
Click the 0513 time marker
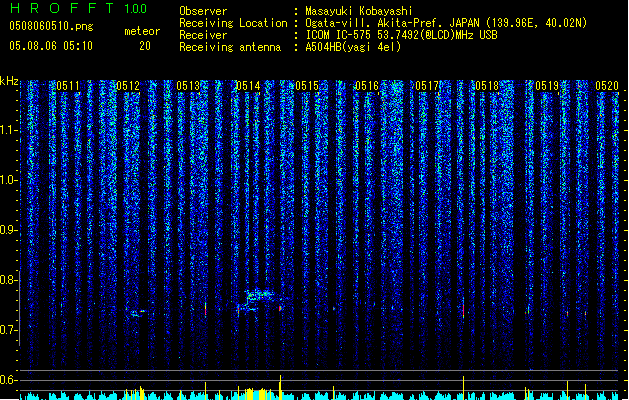tap(188, 86)
